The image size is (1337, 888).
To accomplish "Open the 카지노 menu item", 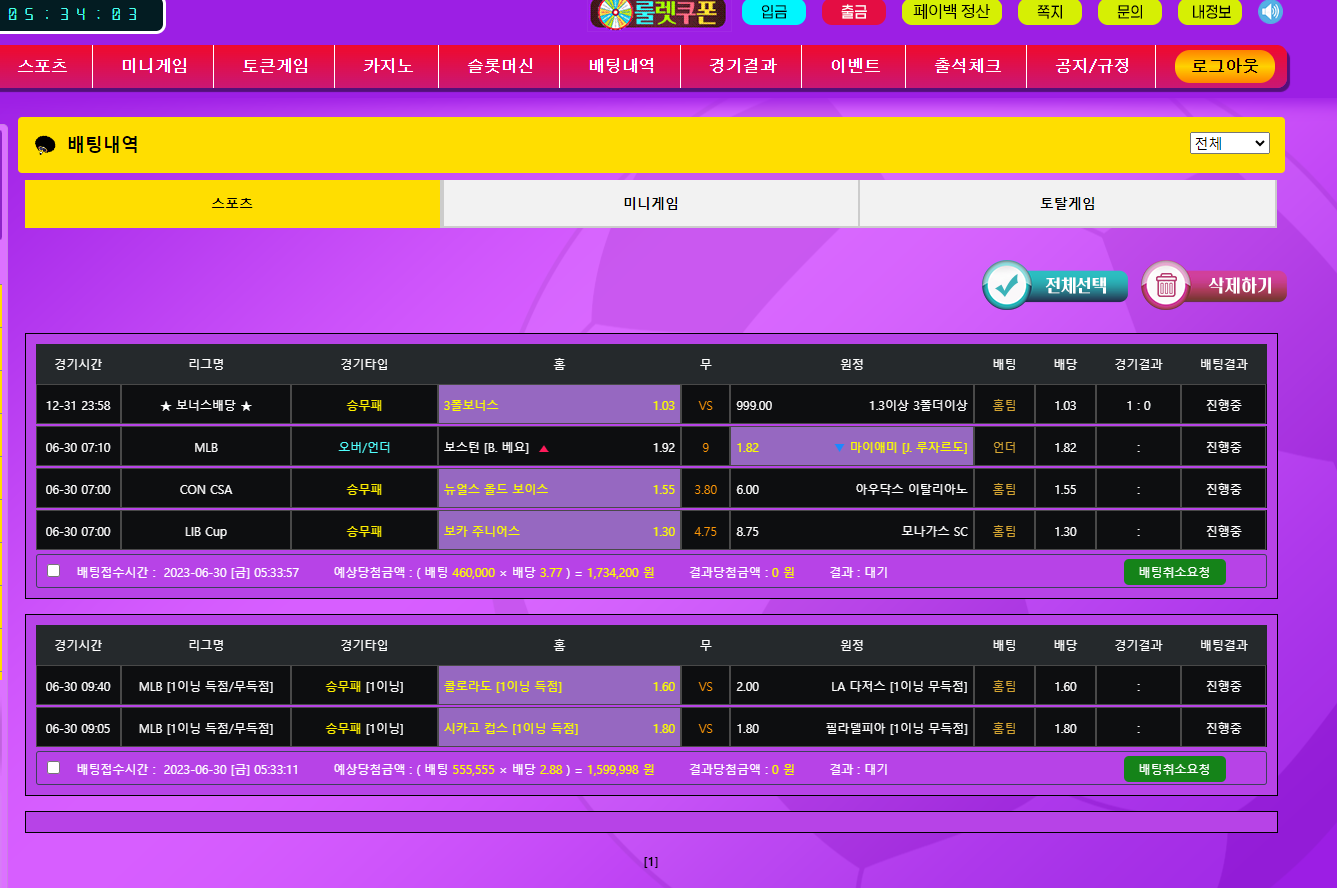I will click(387, 66).
